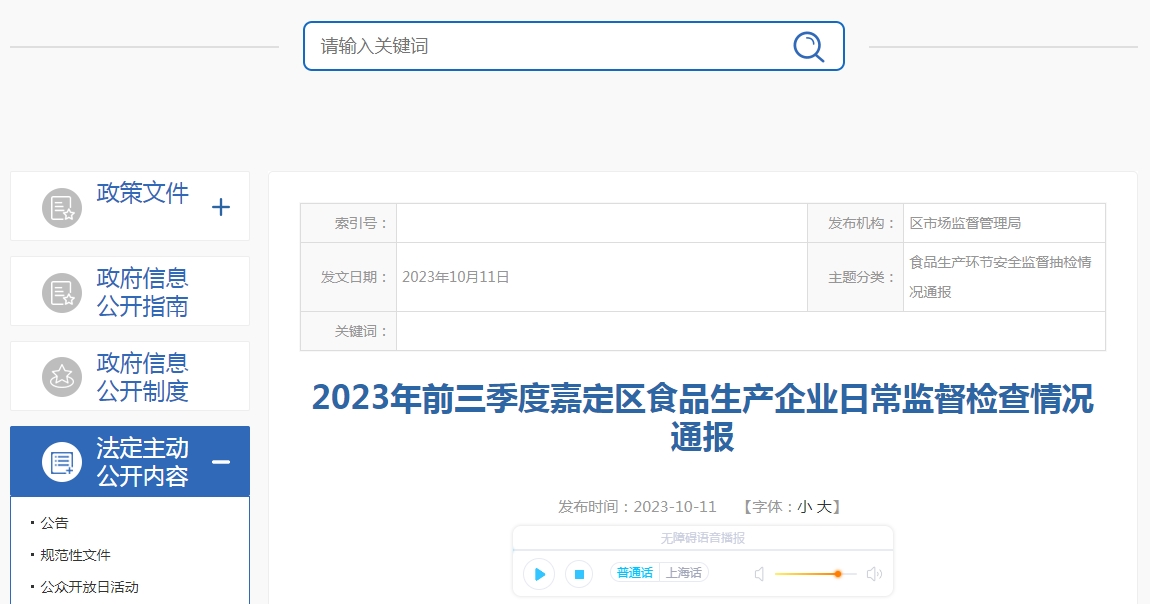1150x604 pixels.
Task: Click the 法定主动公开内容 list icon
Action: click(62, 462)
